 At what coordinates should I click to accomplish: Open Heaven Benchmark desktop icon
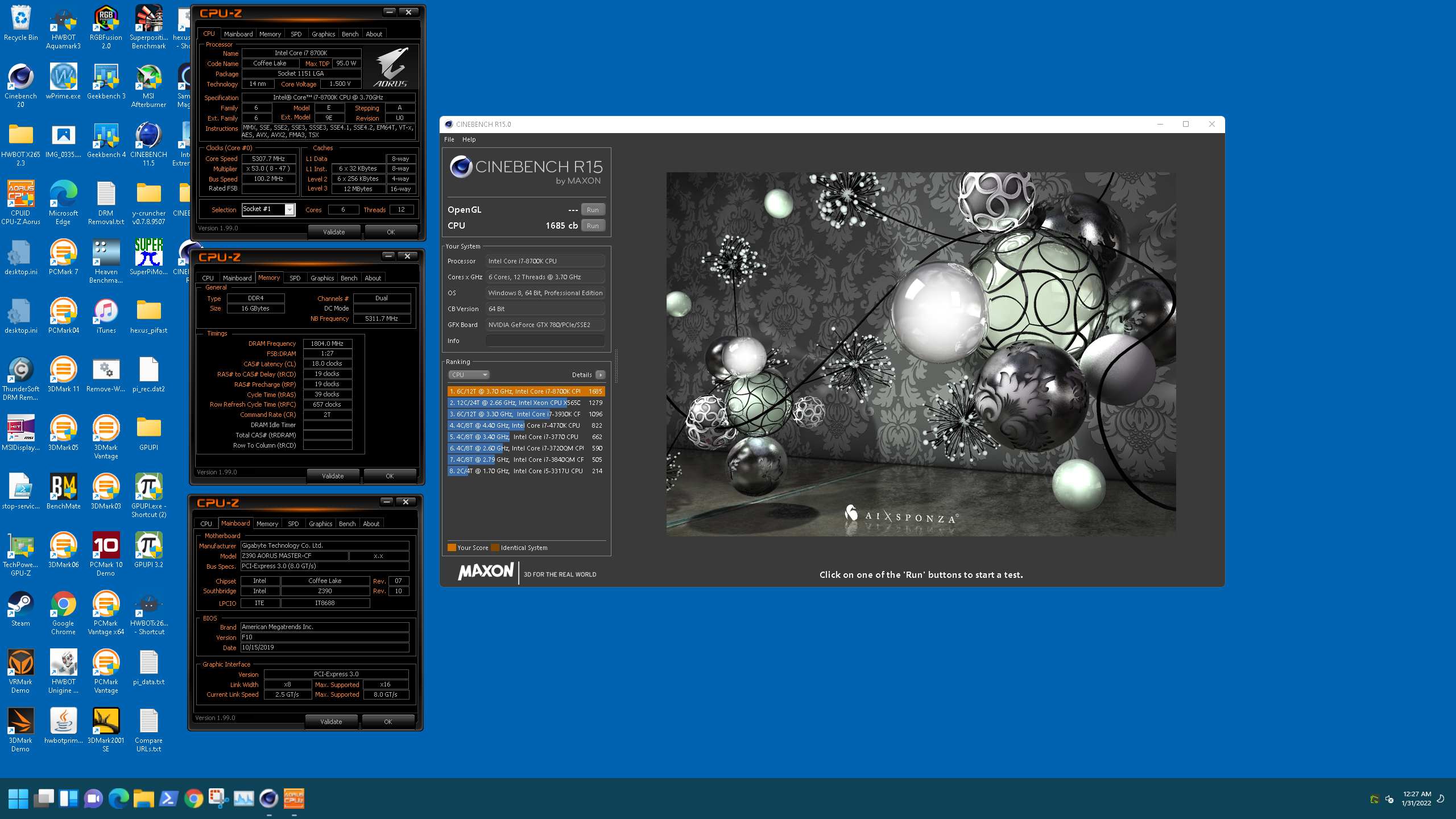[106, 262]
